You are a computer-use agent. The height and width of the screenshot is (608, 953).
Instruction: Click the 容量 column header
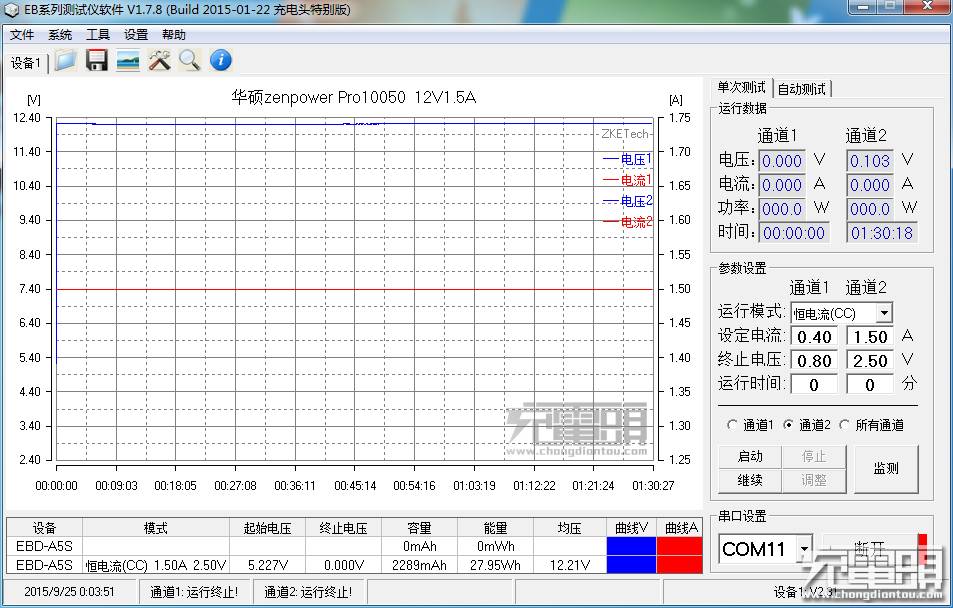[x=419, y=528]
